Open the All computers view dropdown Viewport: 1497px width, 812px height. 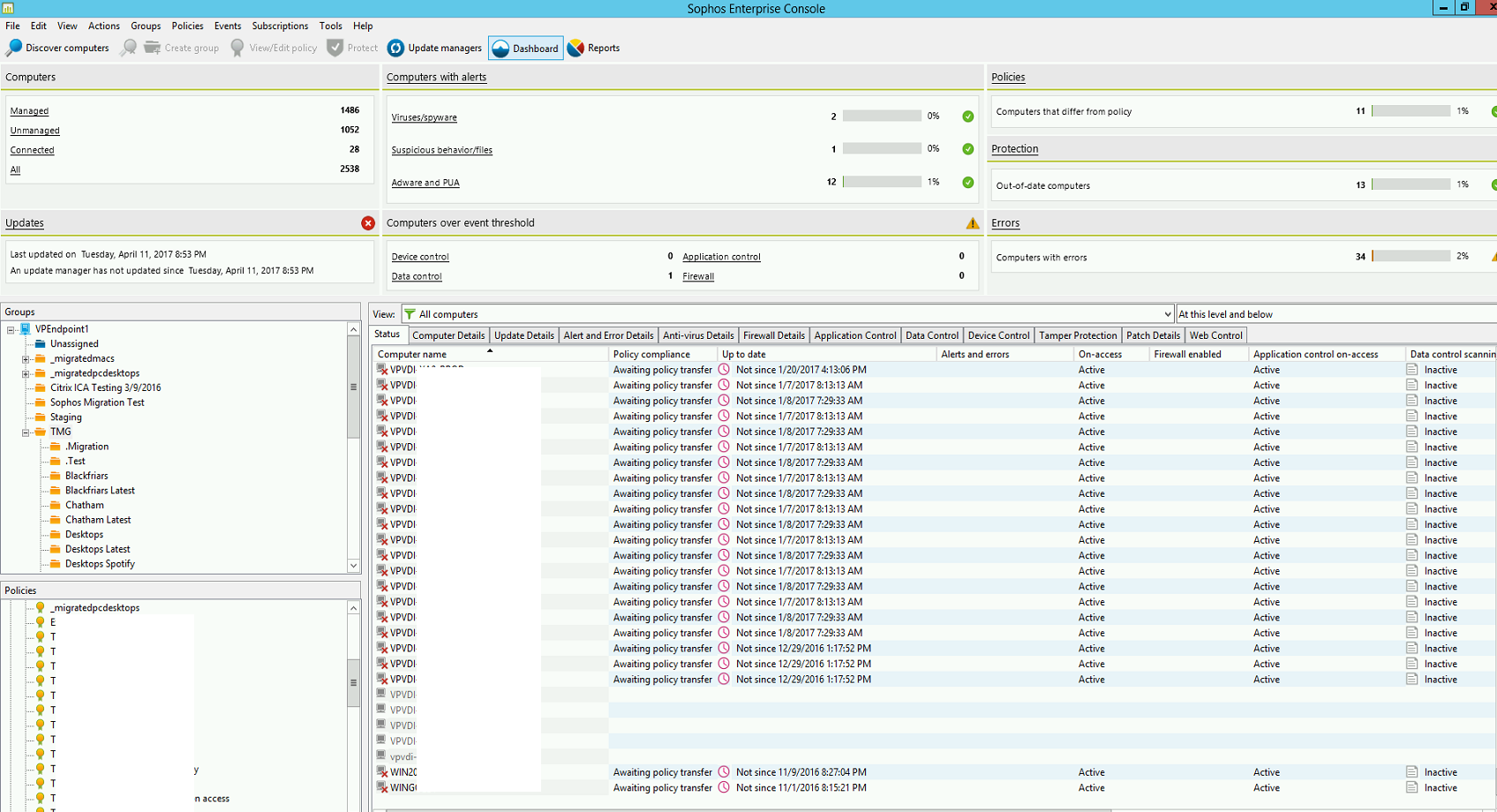tap(1167, 314)
